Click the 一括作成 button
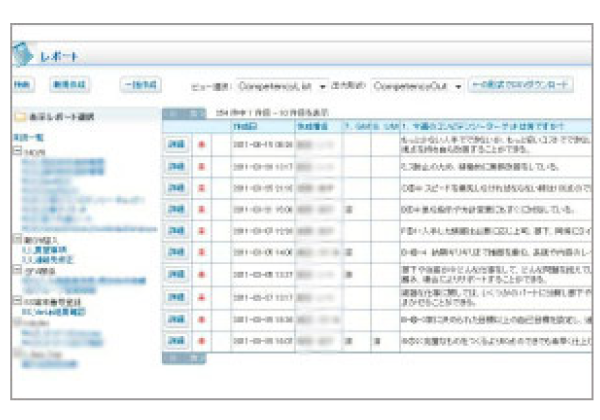Viewport: 600px width, 420px height. click(141, 86)
